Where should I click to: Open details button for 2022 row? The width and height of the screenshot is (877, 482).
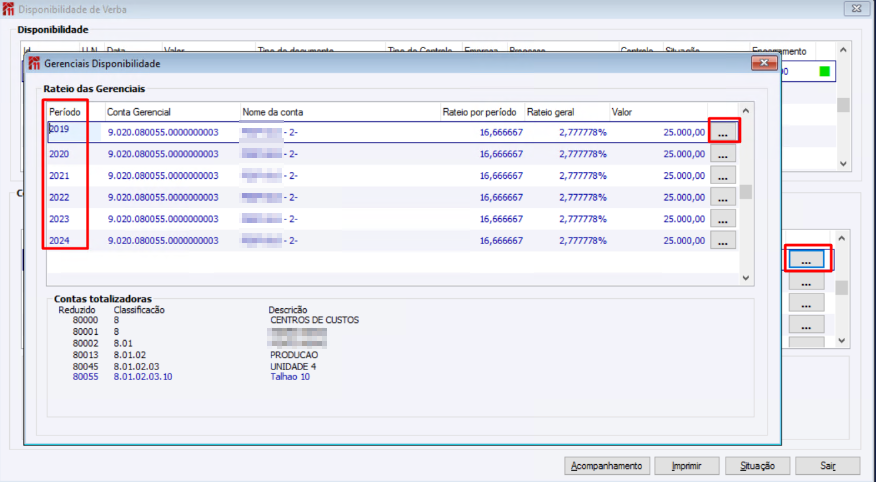pos(723,197)
